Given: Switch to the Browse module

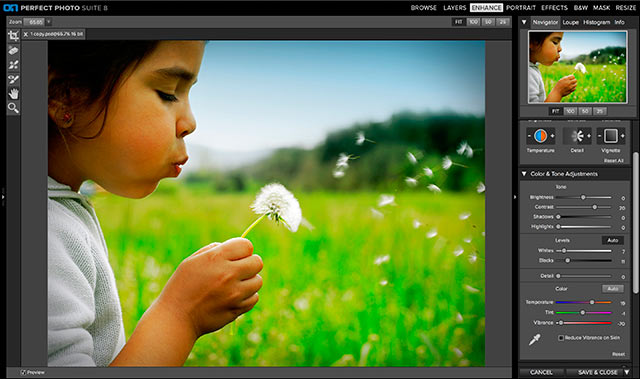Looking at the screenshot, I should coord(424,8).
